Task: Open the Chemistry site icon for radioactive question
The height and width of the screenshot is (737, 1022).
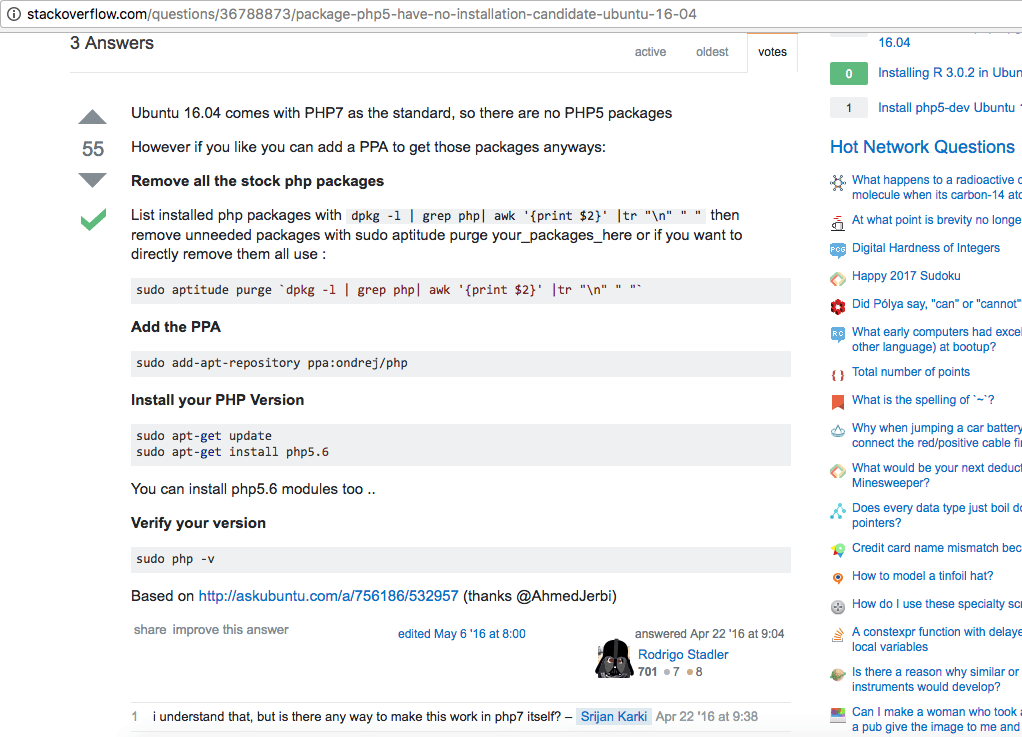Action: coord(838,183)
